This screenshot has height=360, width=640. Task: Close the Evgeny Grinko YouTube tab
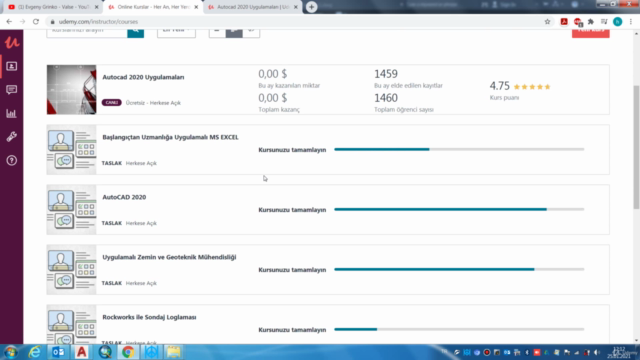click(x=97, y=7)
